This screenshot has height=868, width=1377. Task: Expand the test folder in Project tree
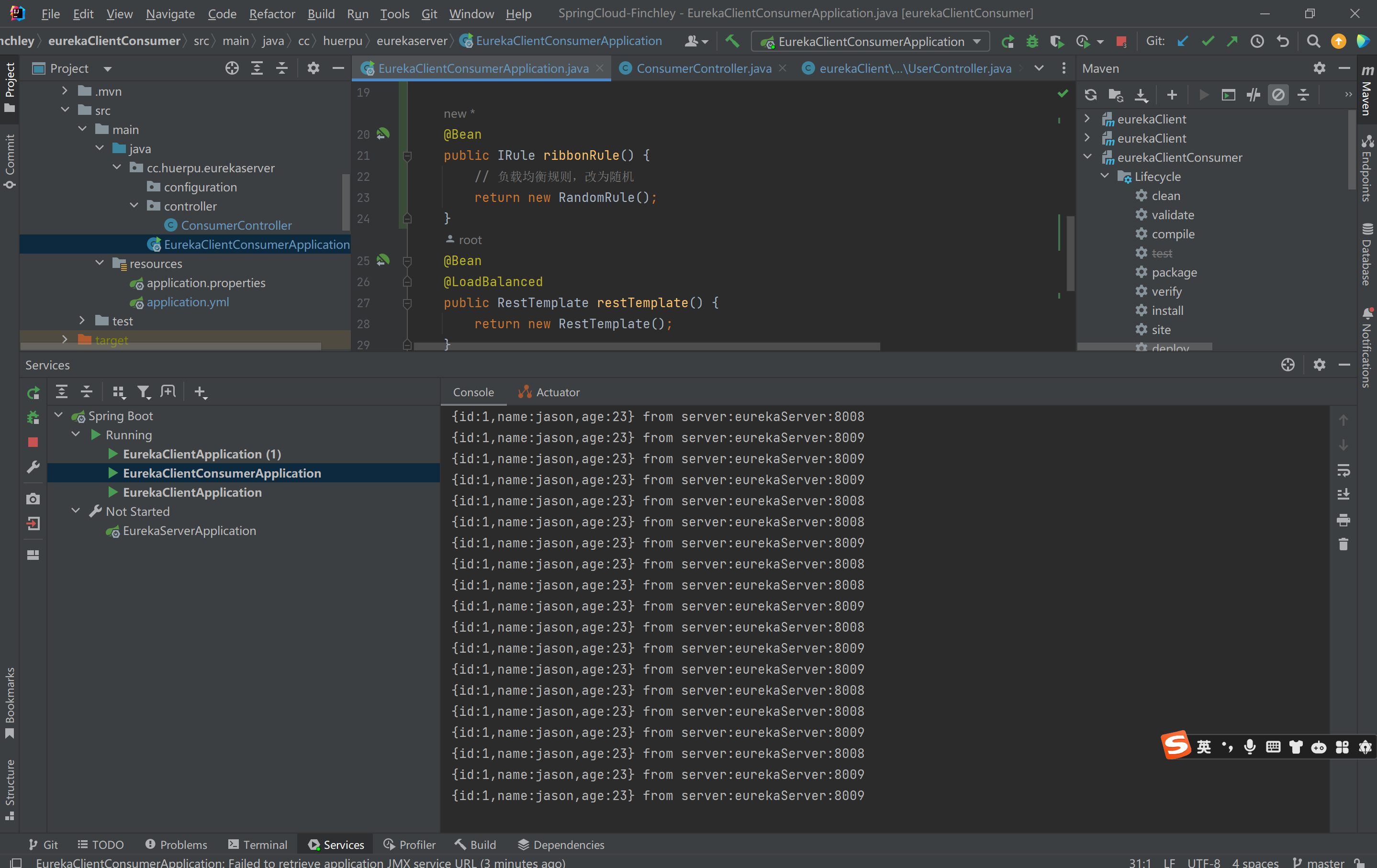point(82,320)
